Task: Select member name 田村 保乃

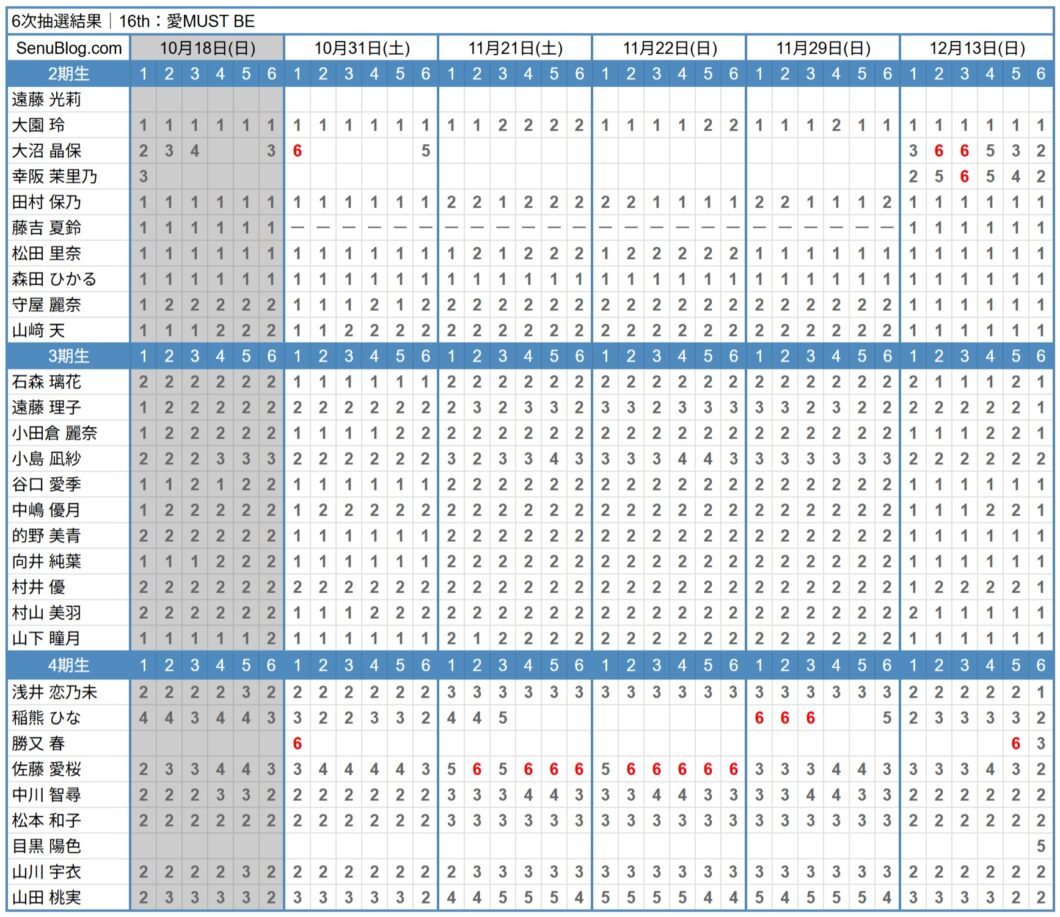Action: [x=47, y=203]
